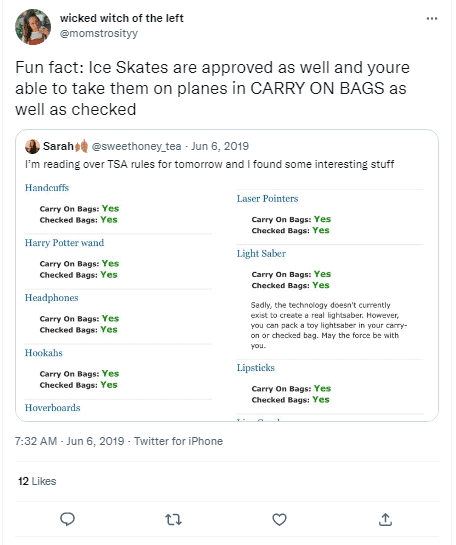Click the retweet arrows icon

tap(173, 520)
